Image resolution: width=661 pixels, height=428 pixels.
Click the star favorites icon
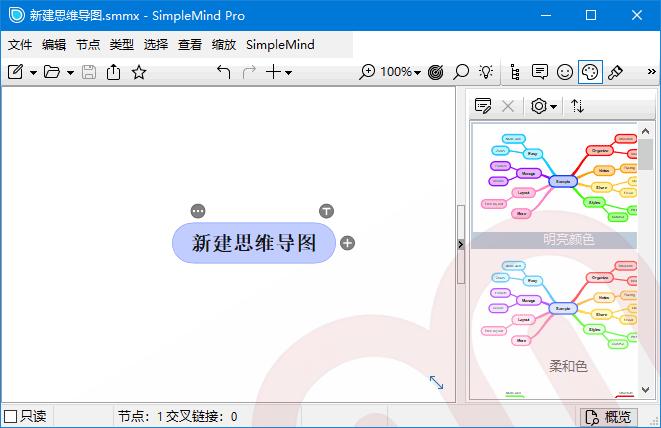[x=139, y=72]
